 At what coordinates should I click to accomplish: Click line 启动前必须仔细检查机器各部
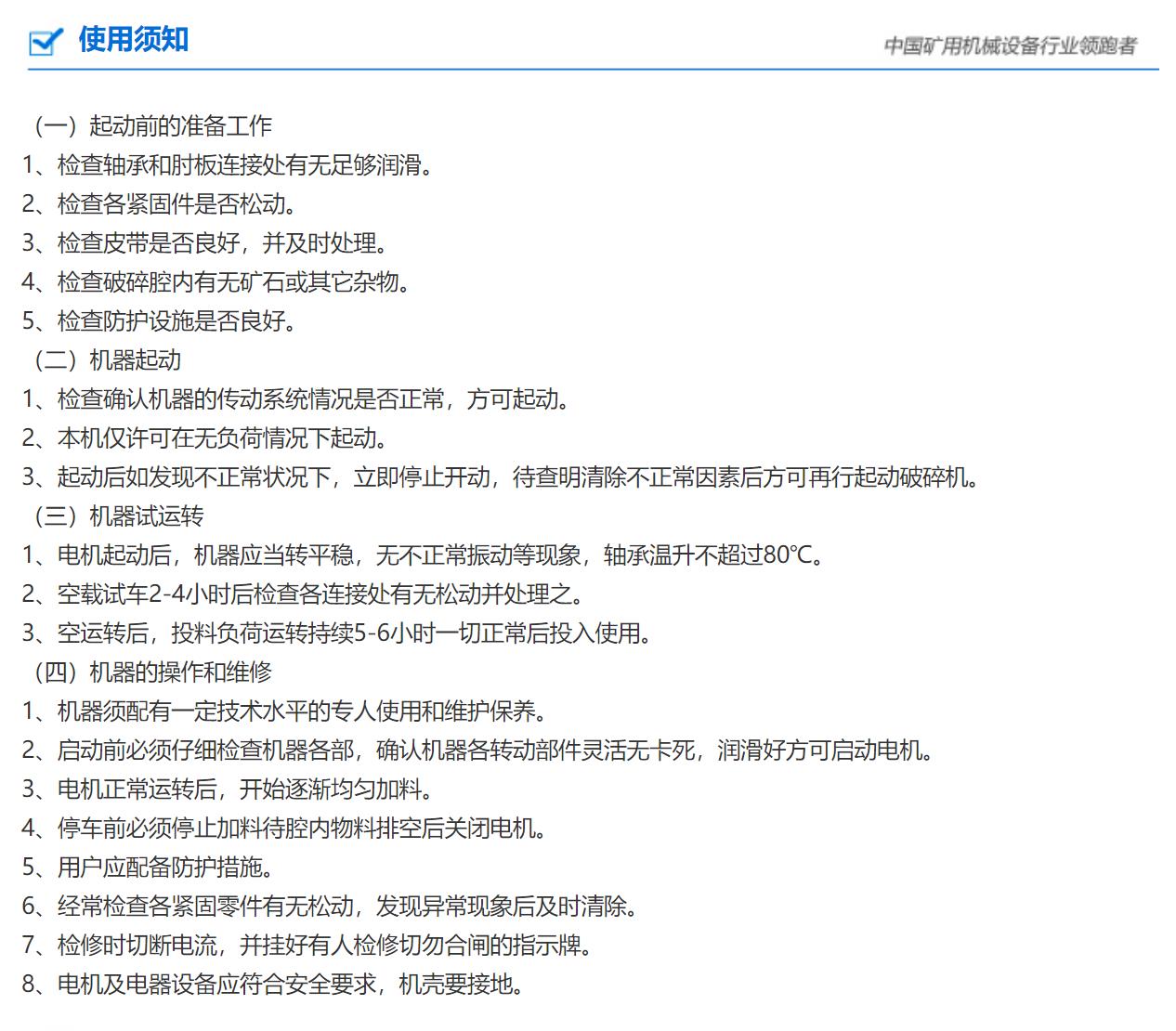coord(477,750)
